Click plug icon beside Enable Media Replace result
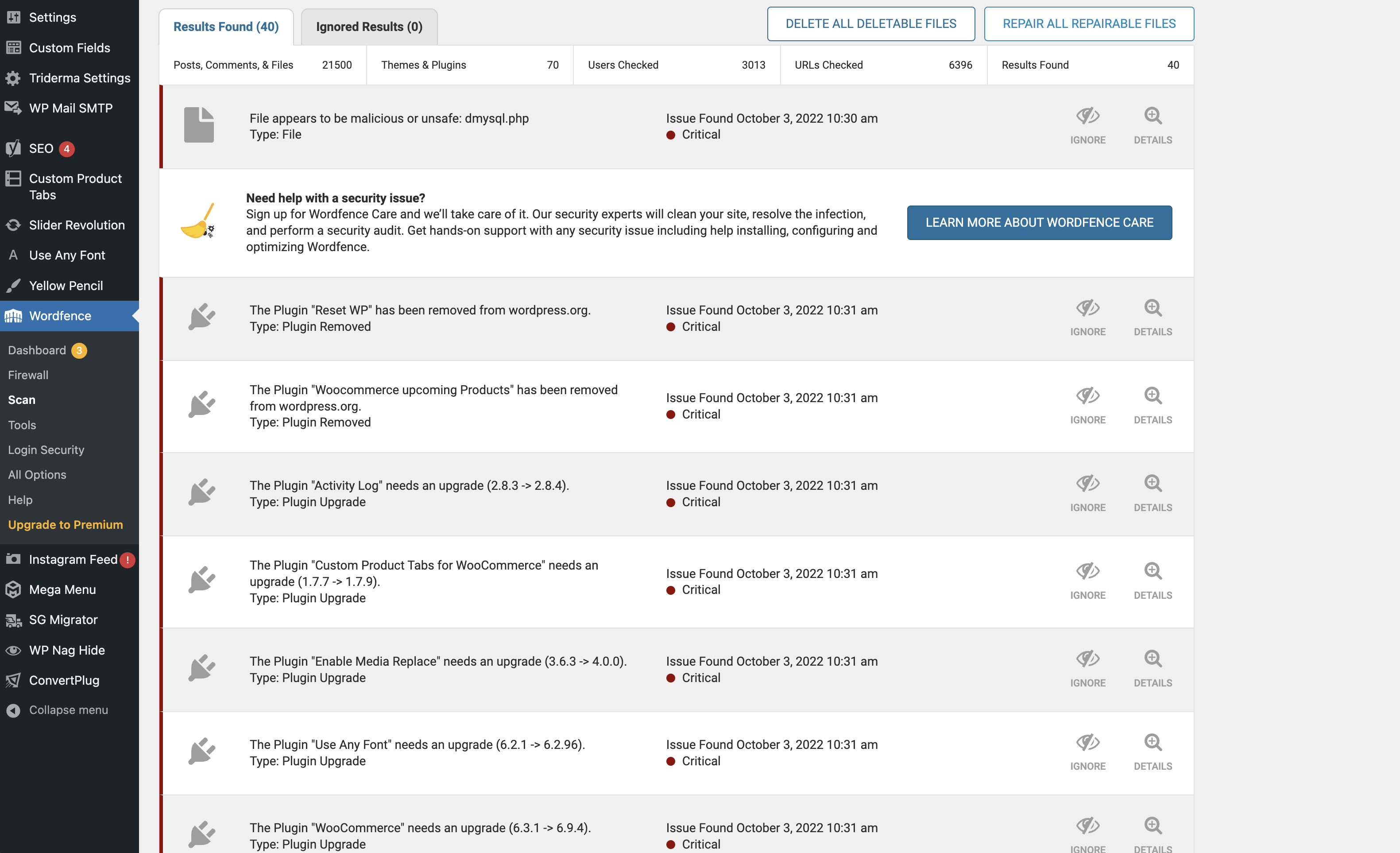The width and height of the screenshot is (1400, 853). 202,668
